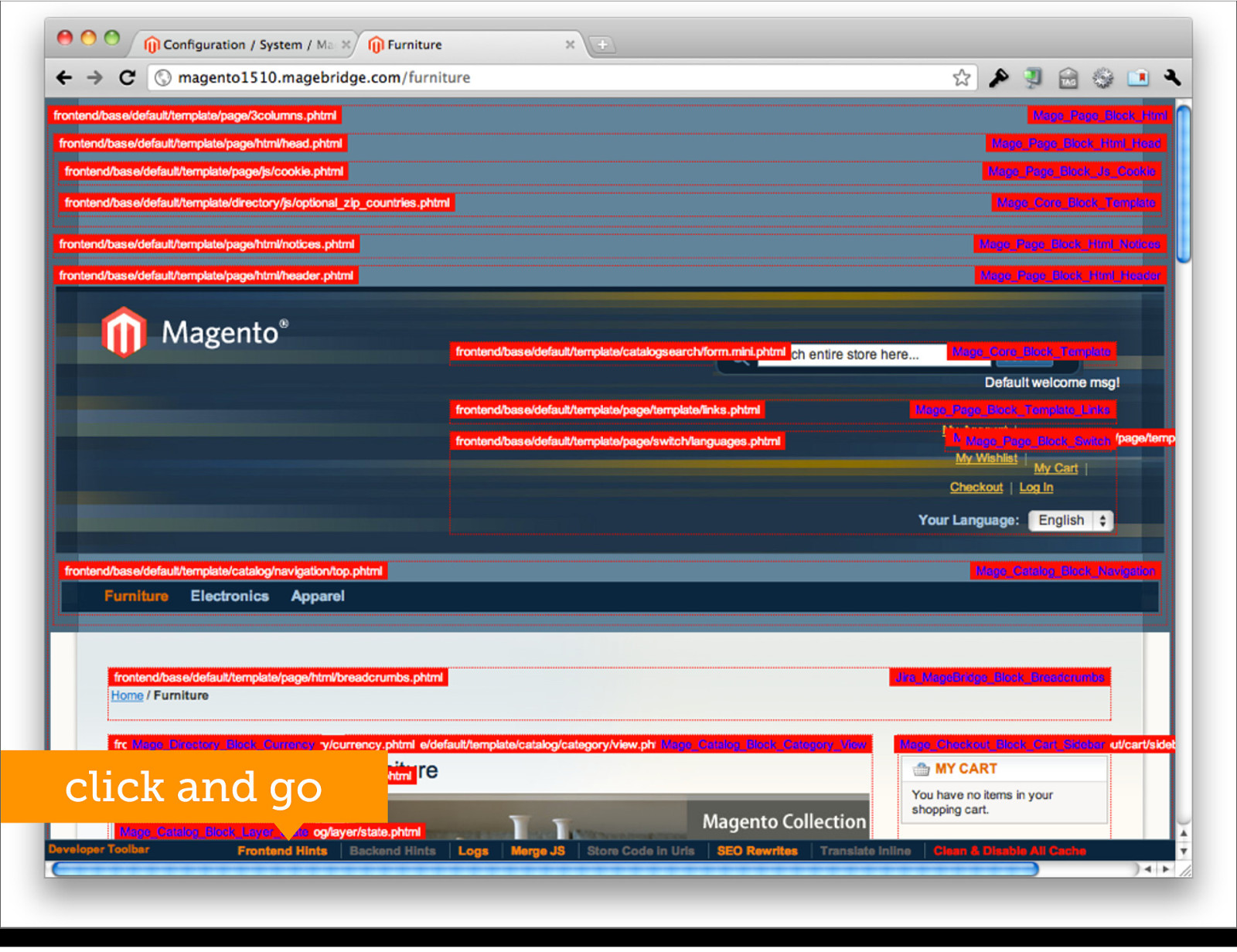Toggle Frontend Hints in Developer Toolbar

pyautogui.click(x=282, y=851)
